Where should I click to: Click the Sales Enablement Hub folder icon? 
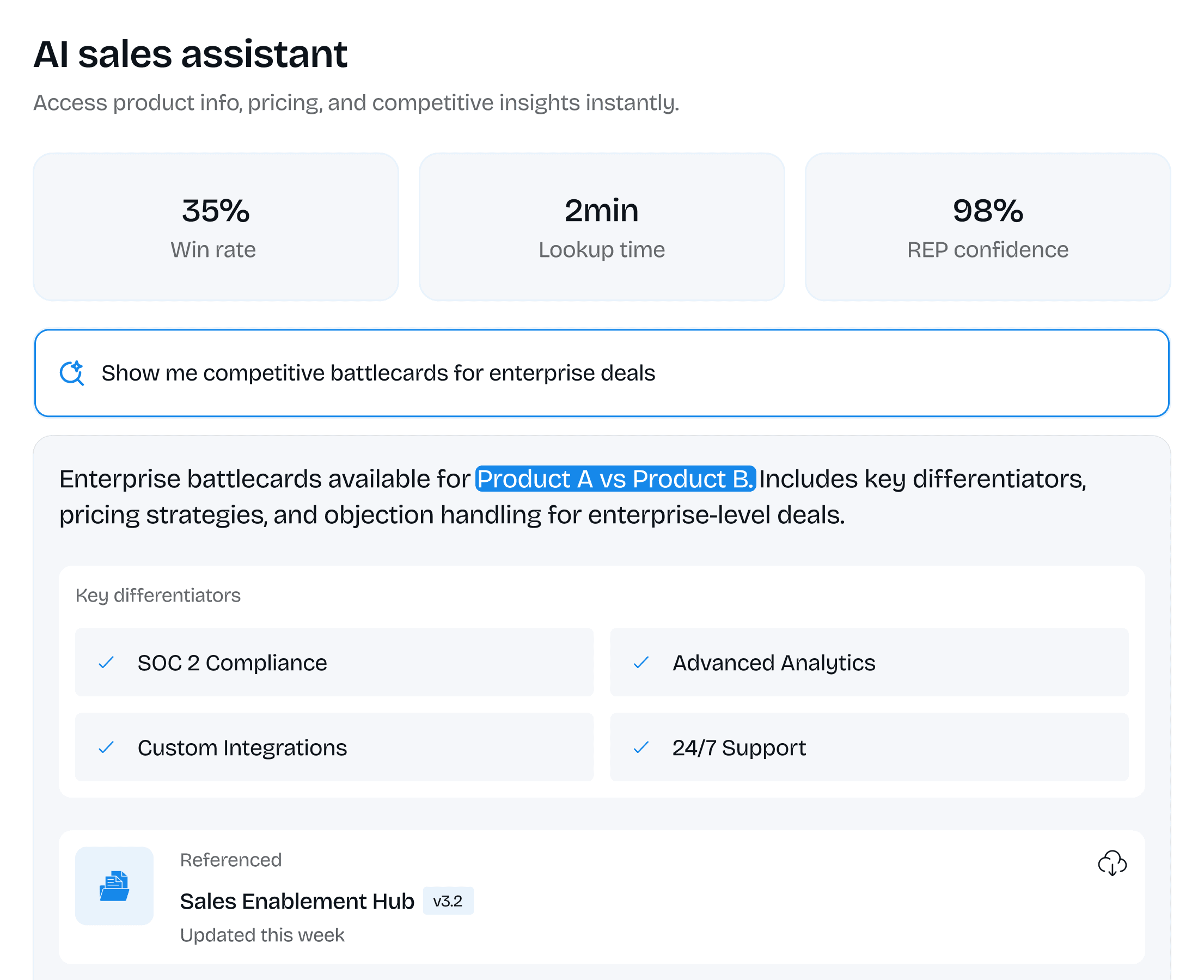click(x=114, y=886)
